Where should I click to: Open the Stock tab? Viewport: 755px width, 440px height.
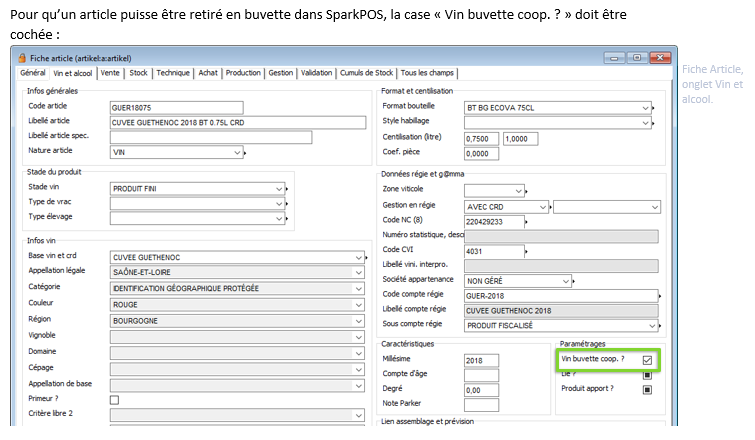coord(139,73)
